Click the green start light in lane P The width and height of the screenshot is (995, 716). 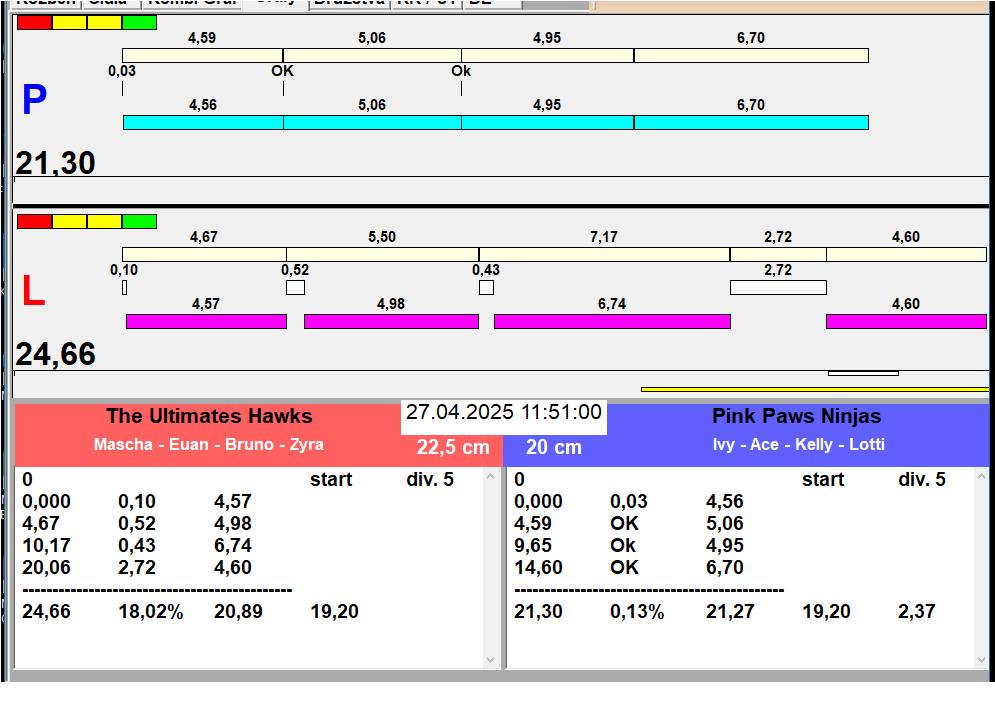point(139,22)
